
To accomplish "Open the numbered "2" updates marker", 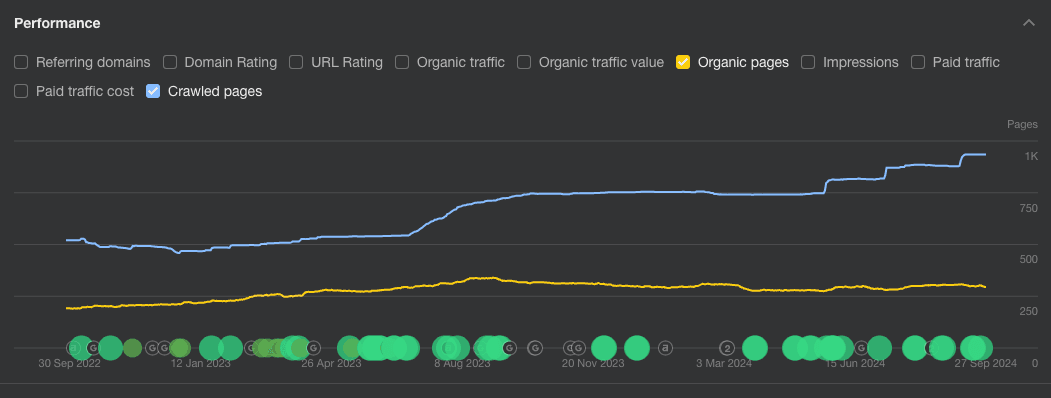I will (727, 348).
